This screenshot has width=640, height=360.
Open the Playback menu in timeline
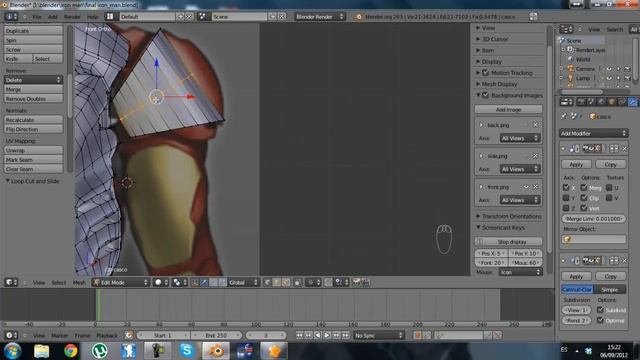point(107,336)
